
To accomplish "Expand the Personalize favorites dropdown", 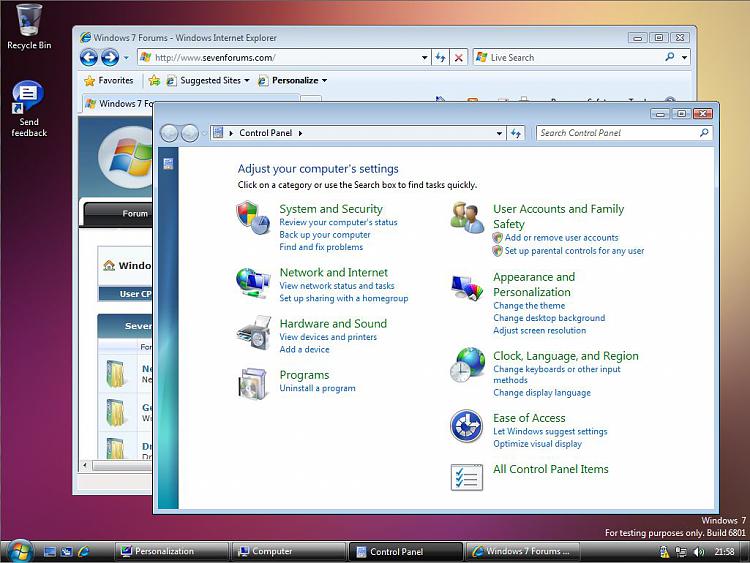I will (324, 80).
